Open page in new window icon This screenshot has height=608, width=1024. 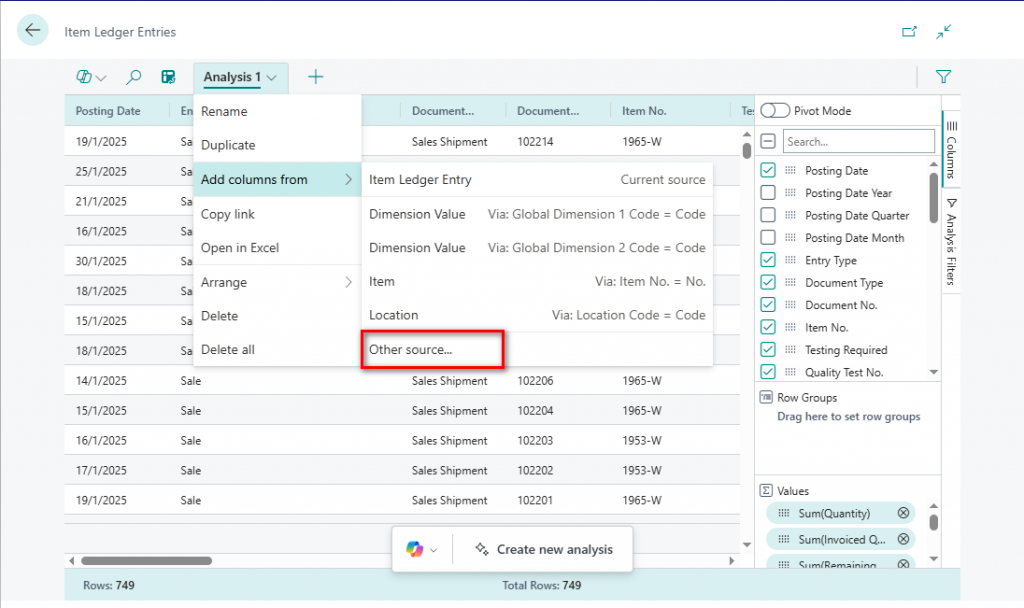click(909, 32)
